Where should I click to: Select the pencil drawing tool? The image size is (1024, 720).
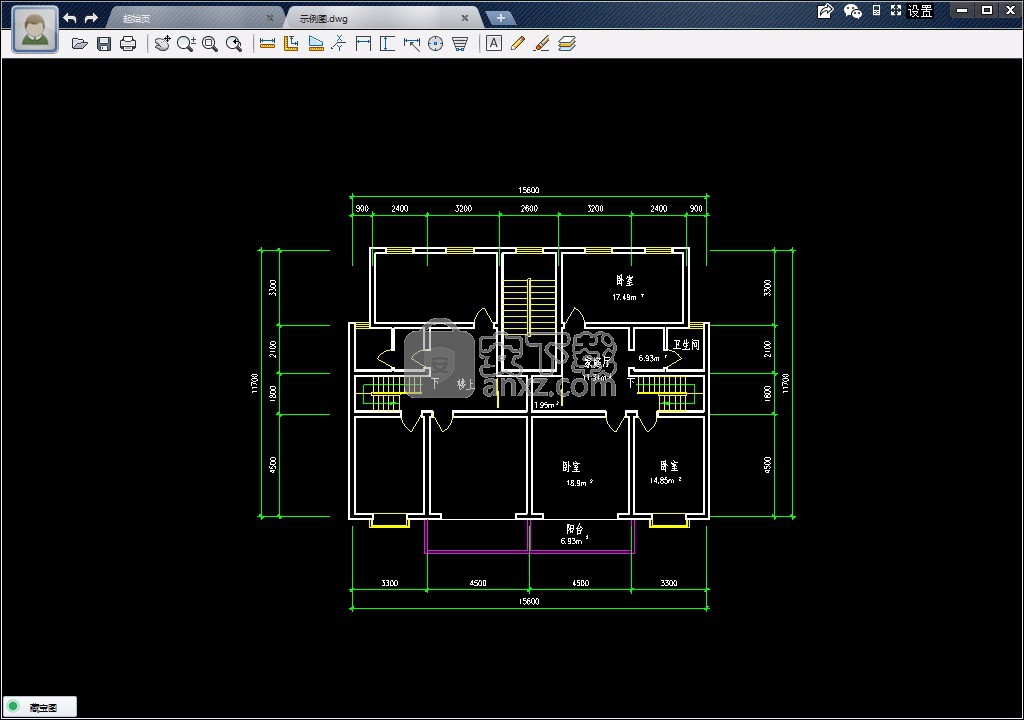click(518, 44)
